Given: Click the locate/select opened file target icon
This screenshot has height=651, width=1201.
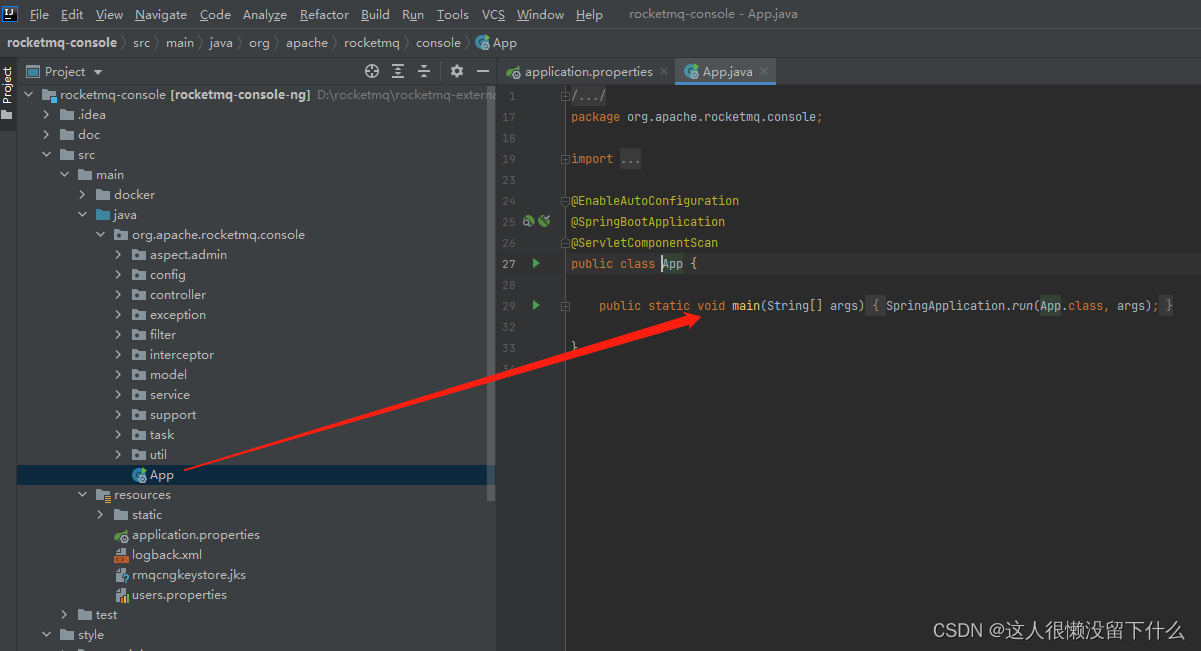Looking at the screenshot, I should (x=372, y=71).
